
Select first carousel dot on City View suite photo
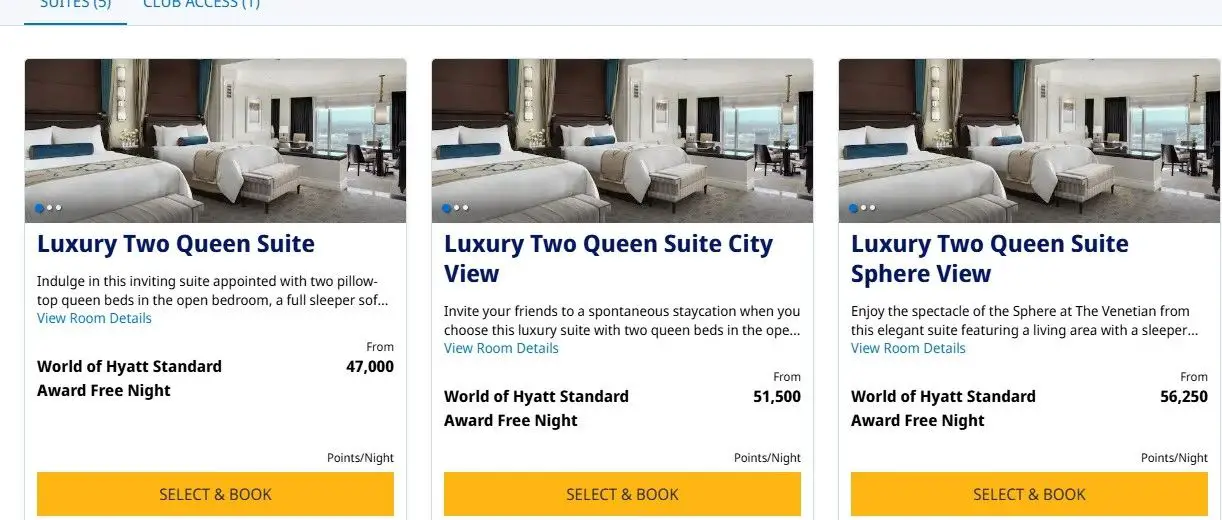tap(446, 208)
